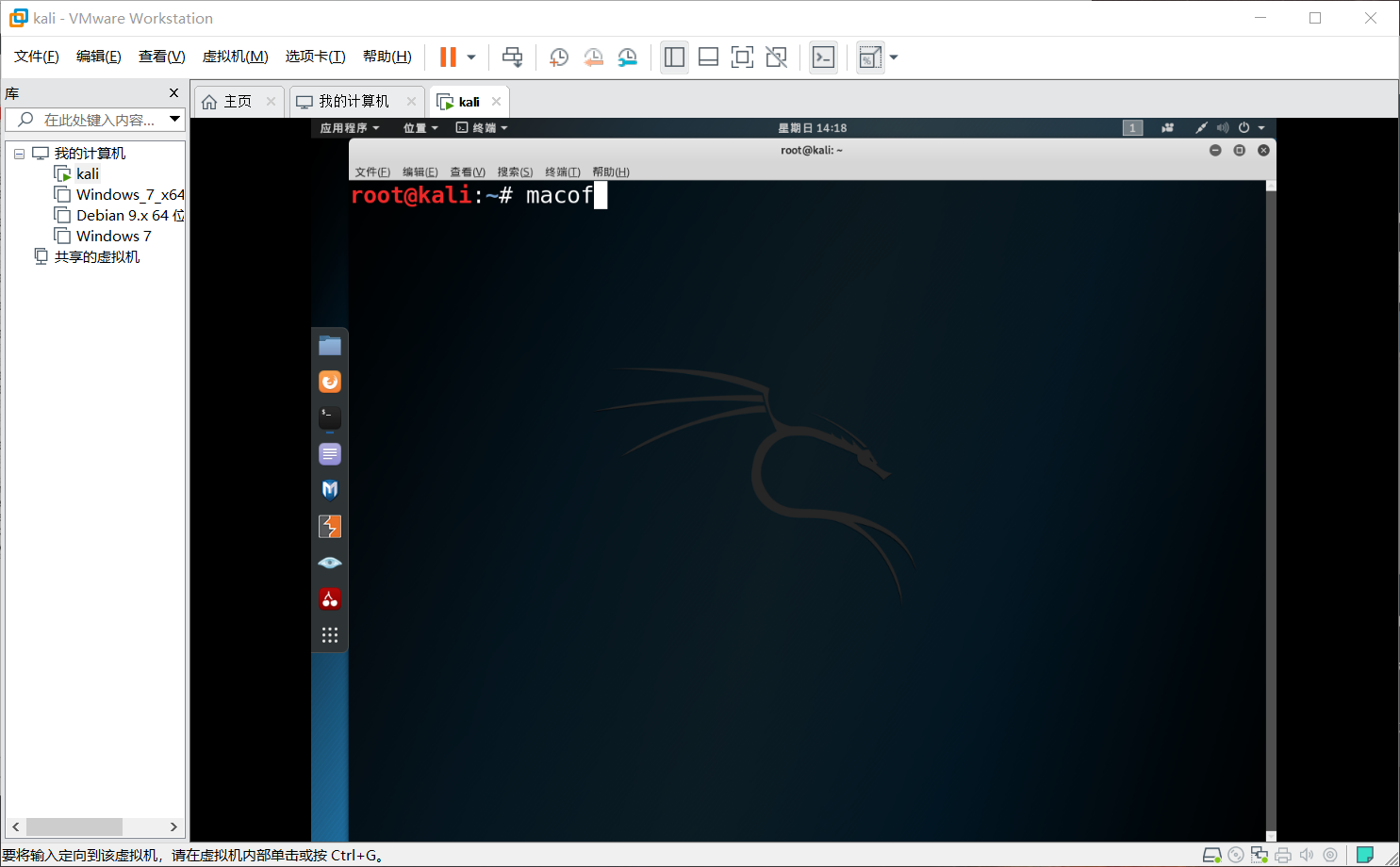This screenshot has width=1400, height=867.
Task: Pause the virtual machine with the orange pause button
Action: (448, 57)
